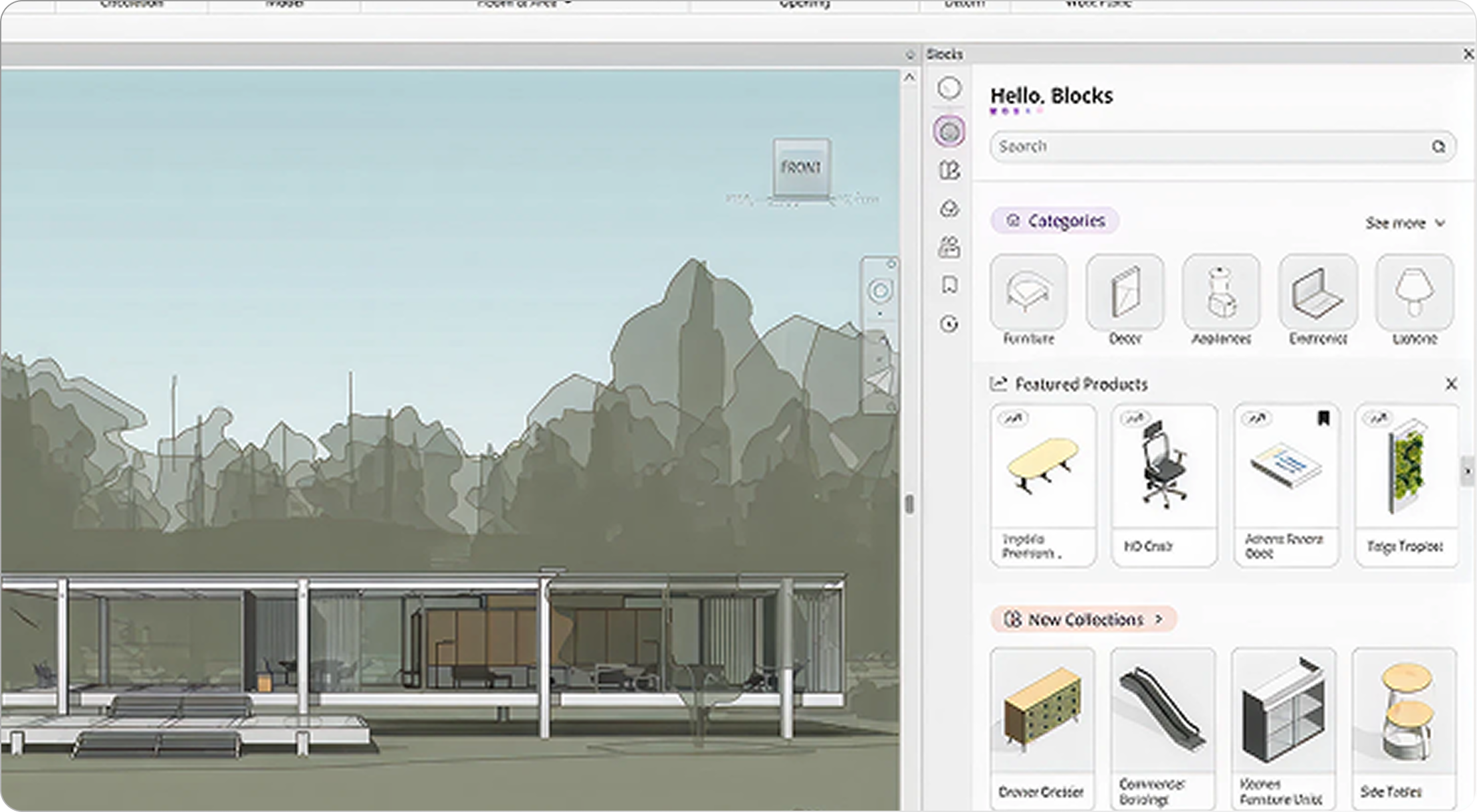
Task: Select the highlighted home icon in sidebar
Action: (x=949, y=132)
